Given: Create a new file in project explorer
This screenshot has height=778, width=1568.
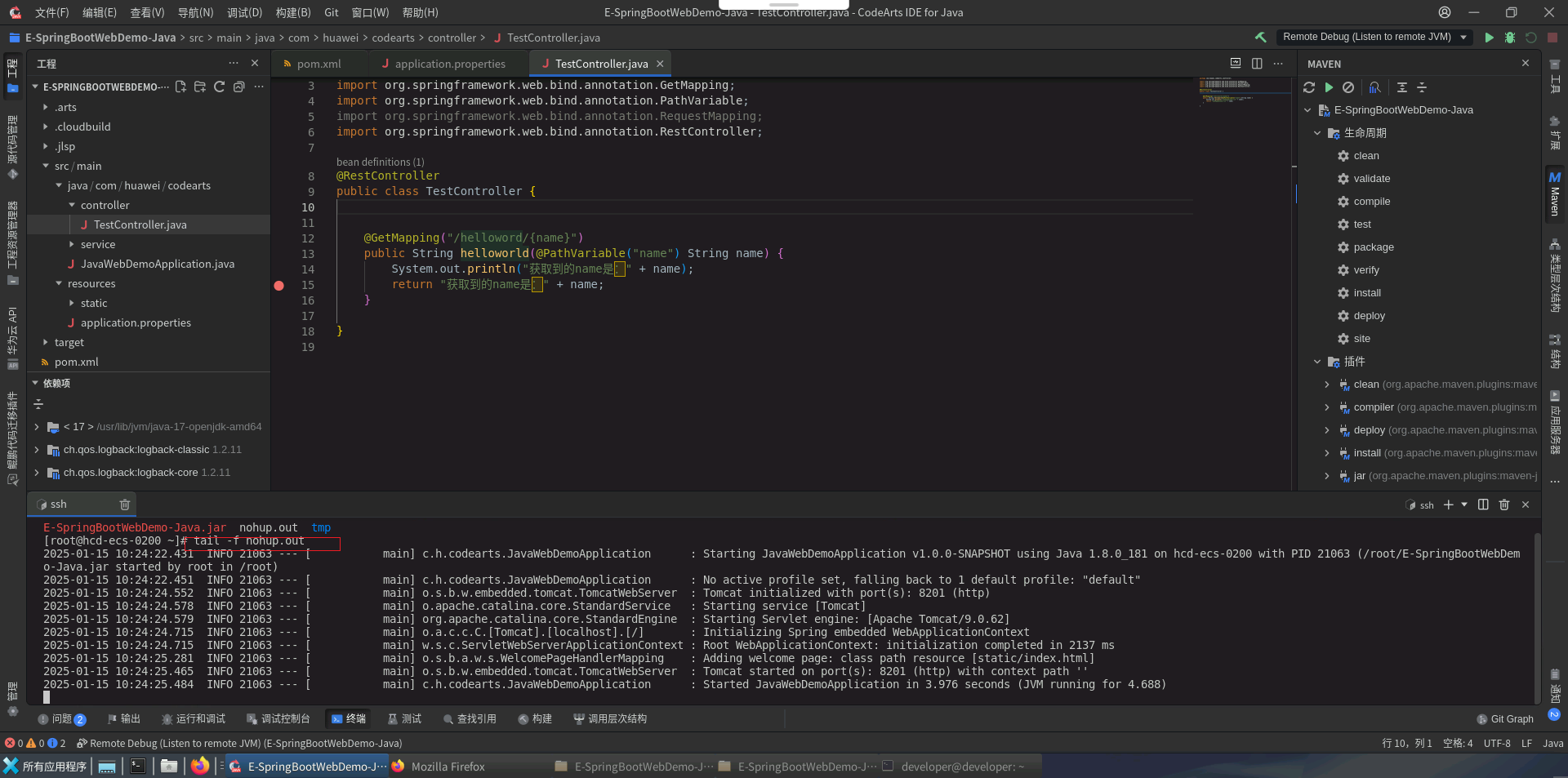Looking at the screenshot, I should click(x=180, y=87).
